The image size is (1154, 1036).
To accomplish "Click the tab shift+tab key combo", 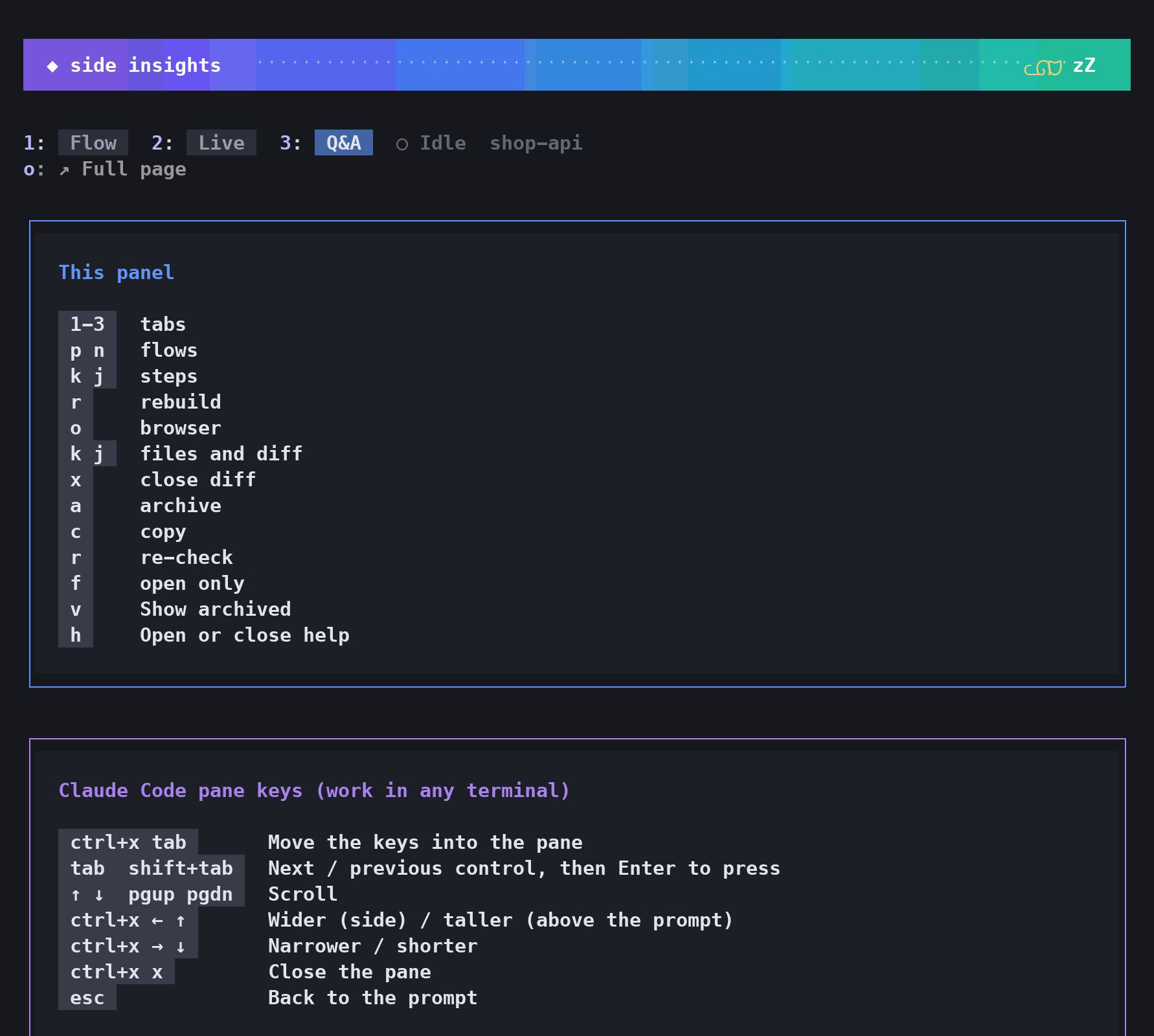I will tap(152, 868).
